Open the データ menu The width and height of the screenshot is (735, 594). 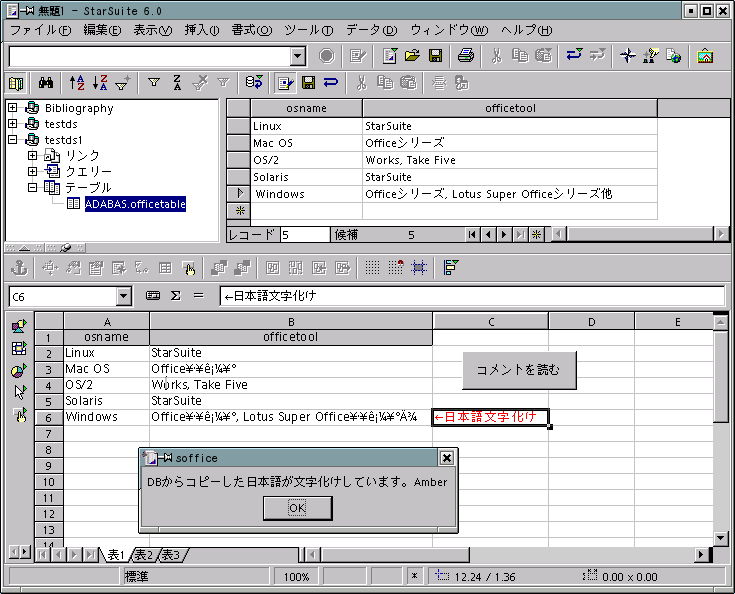[371, 30]
